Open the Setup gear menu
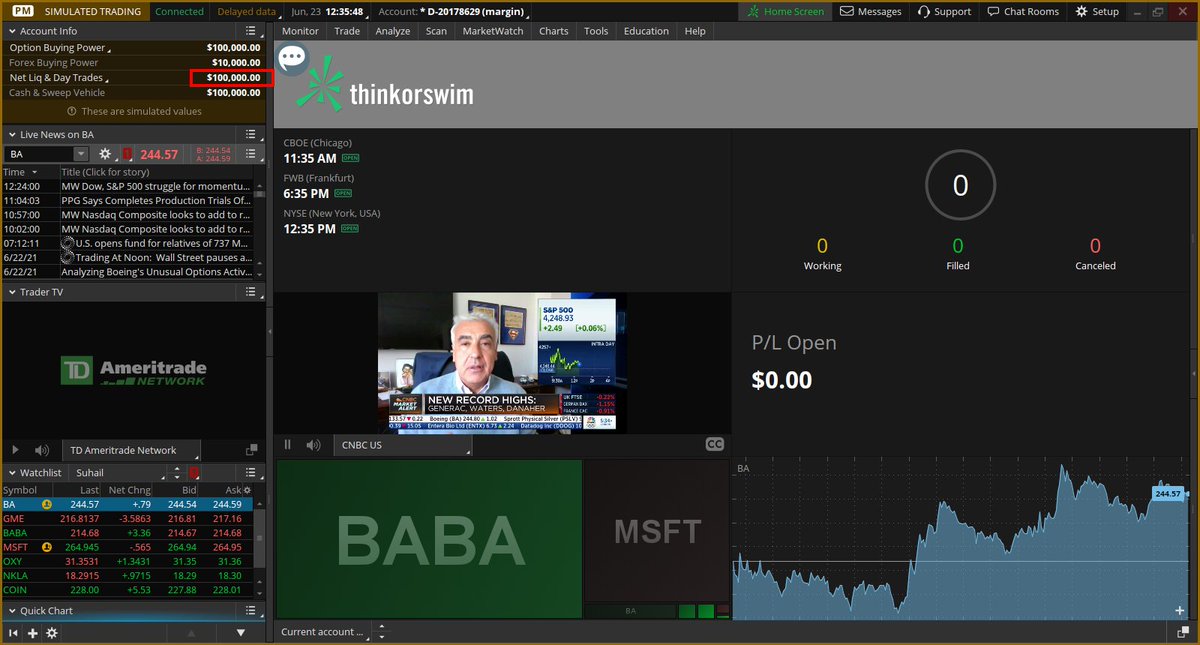The width and height of the screenshot is (1200, 645). [x=1098, y=12]
